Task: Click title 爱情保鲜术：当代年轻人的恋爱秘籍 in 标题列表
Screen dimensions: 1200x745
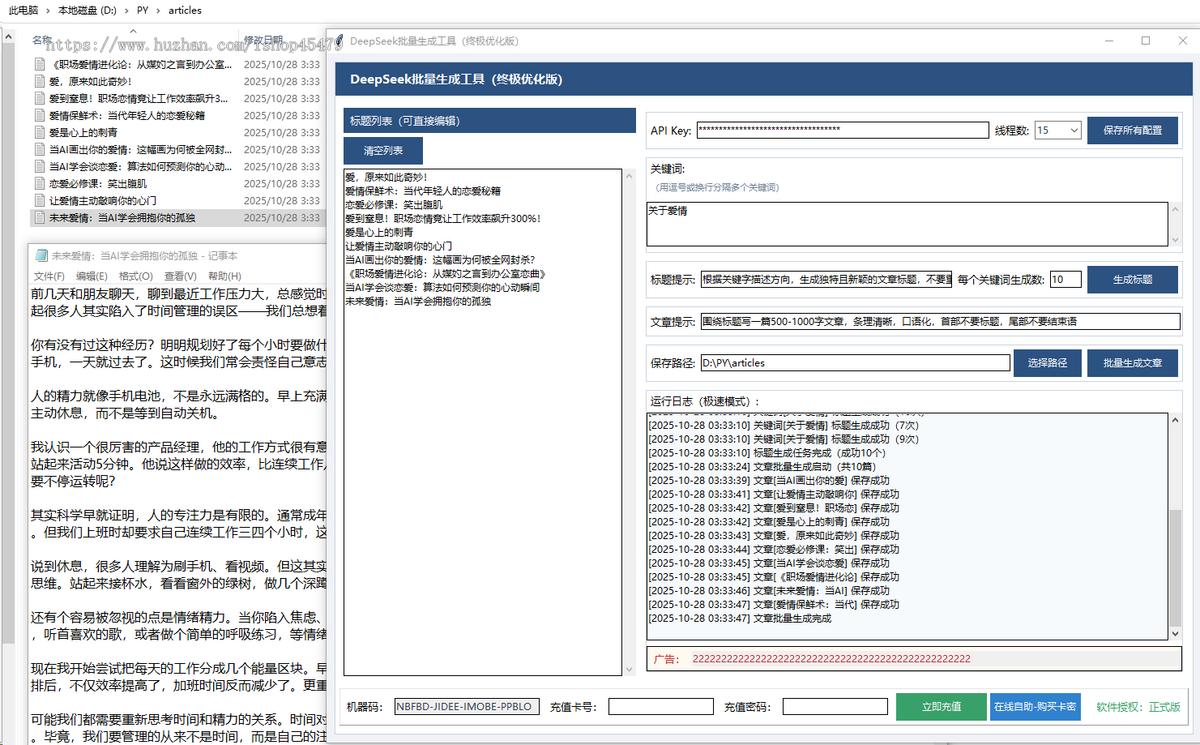Action: coord(423,190)
